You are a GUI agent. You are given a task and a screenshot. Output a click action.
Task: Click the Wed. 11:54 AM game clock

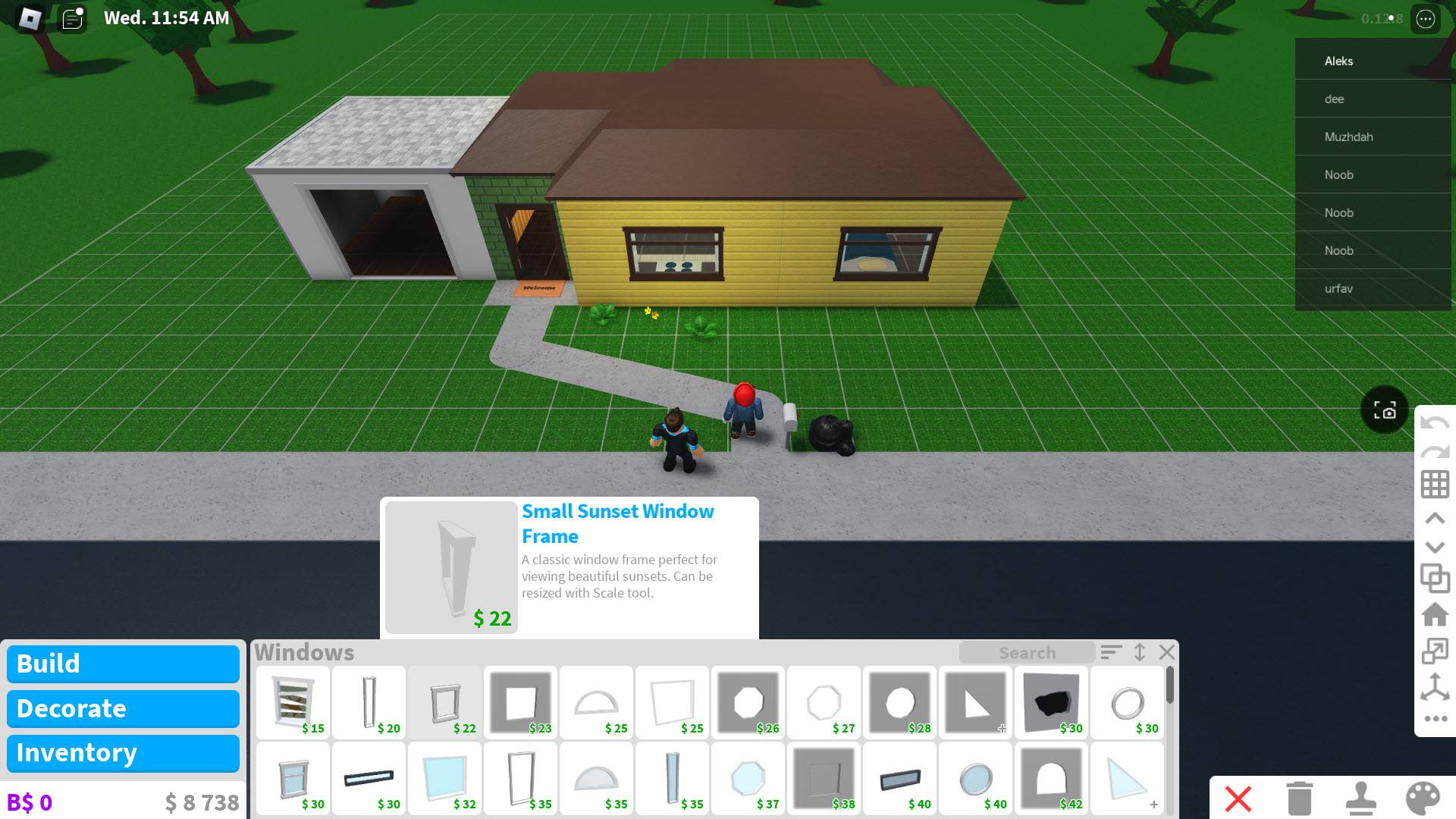pos(167,18)
